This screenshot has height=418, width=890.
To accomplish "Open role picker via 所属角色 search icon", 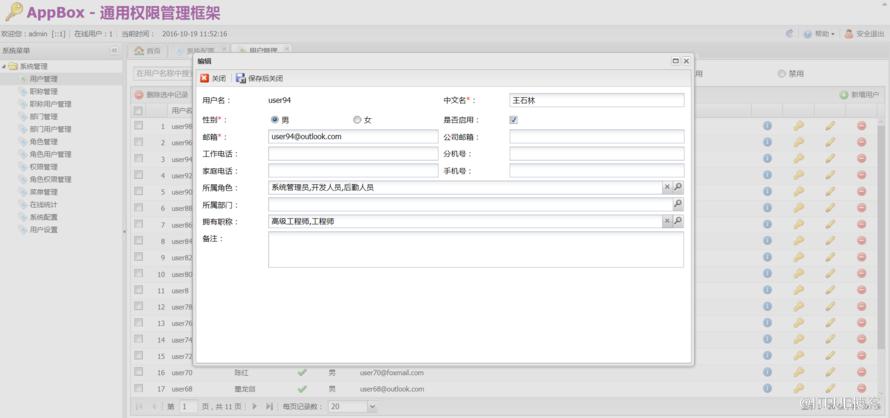I will [x=678, y=187].
